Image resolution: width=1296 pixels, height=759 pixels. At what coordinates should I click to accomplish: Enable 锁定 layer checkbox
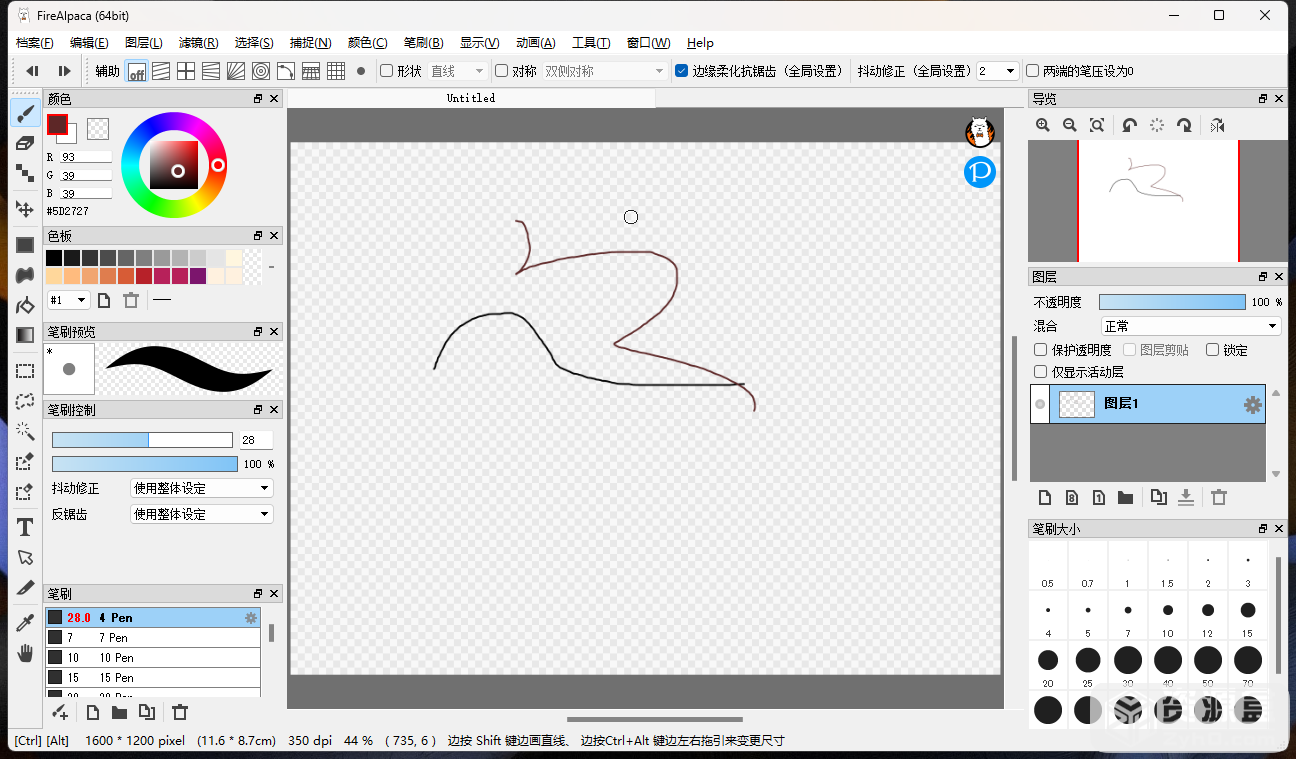pyautogui.click(x=1212, y=350)
